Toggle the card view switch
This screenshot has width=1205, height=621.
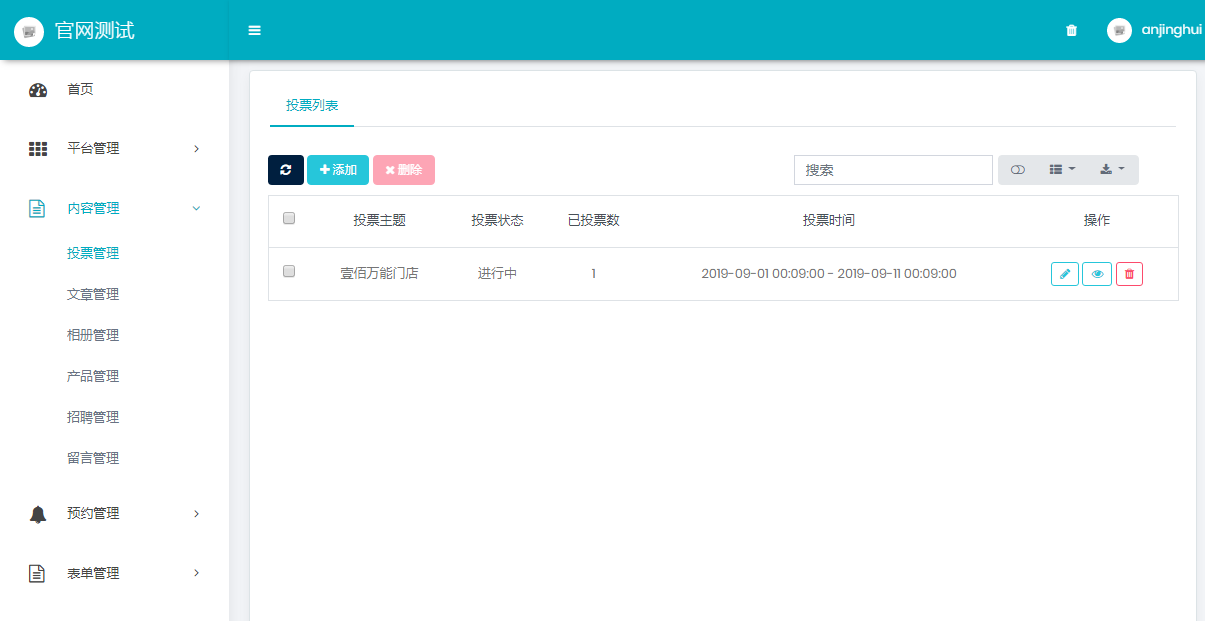(x=1018, y=170)
